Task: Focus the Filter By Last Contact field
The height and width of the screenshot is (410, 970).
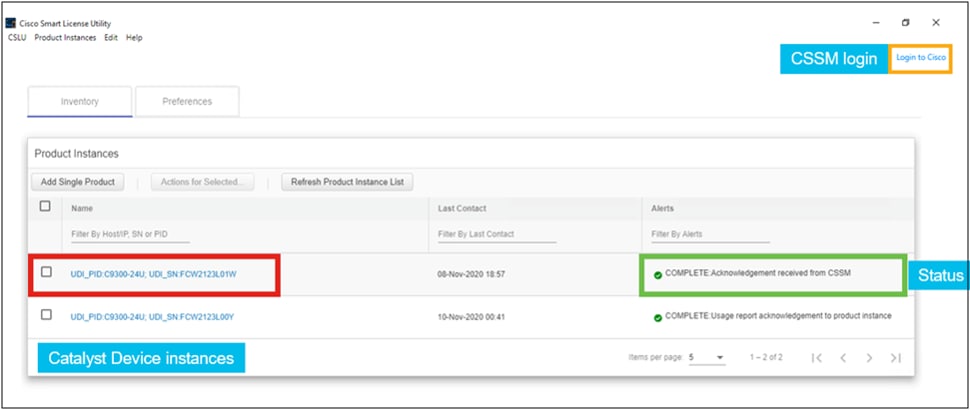Action: [497, 234]
